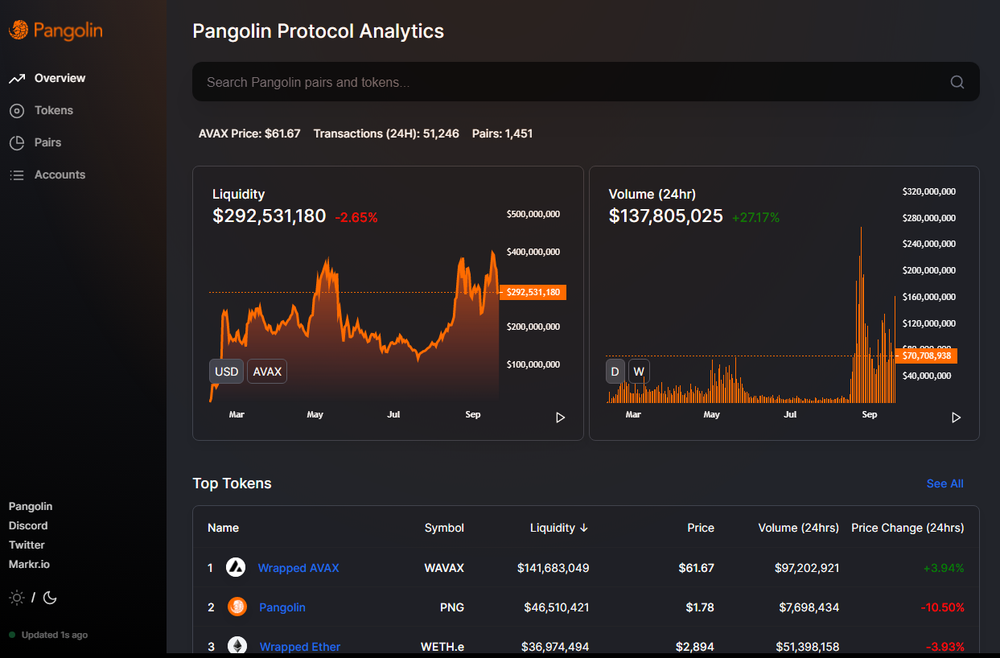The image size is (1000, 658).
Task: Switch Liquidity chart to AVAX denomination
Action: click(x=266, y=371)
